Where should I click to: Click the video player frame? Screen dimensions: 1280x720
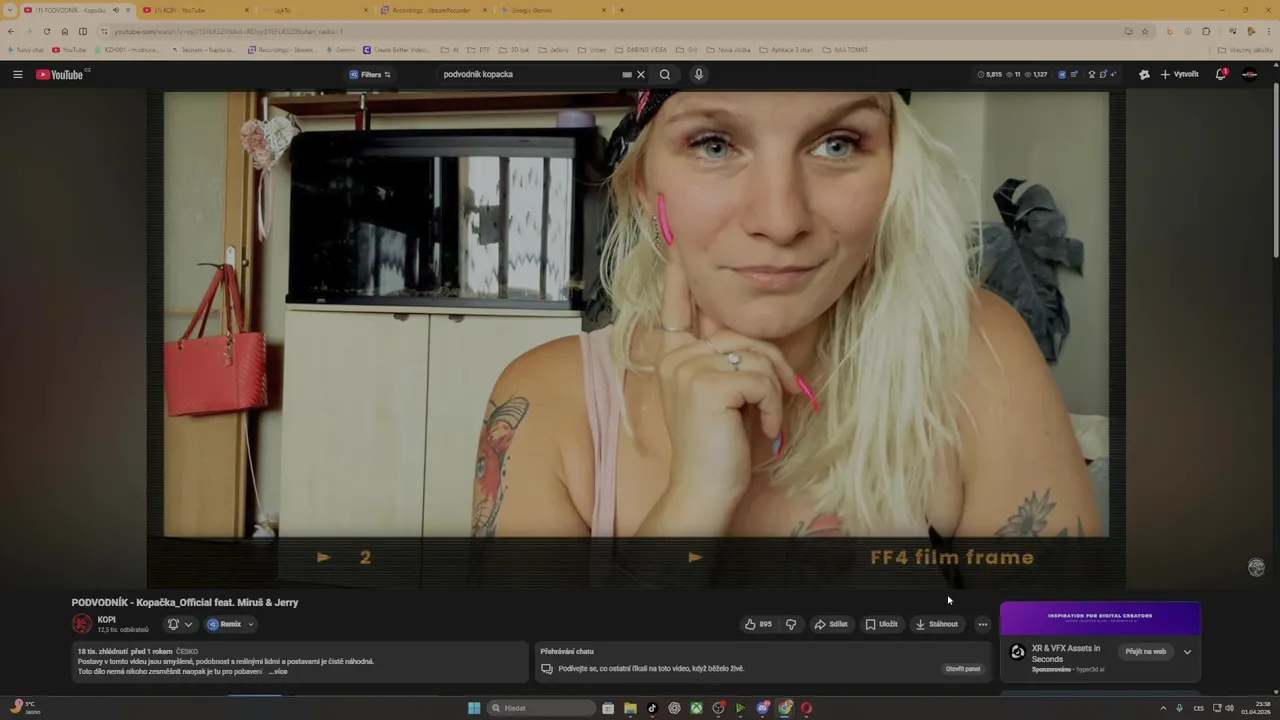(x=636, y=340)
